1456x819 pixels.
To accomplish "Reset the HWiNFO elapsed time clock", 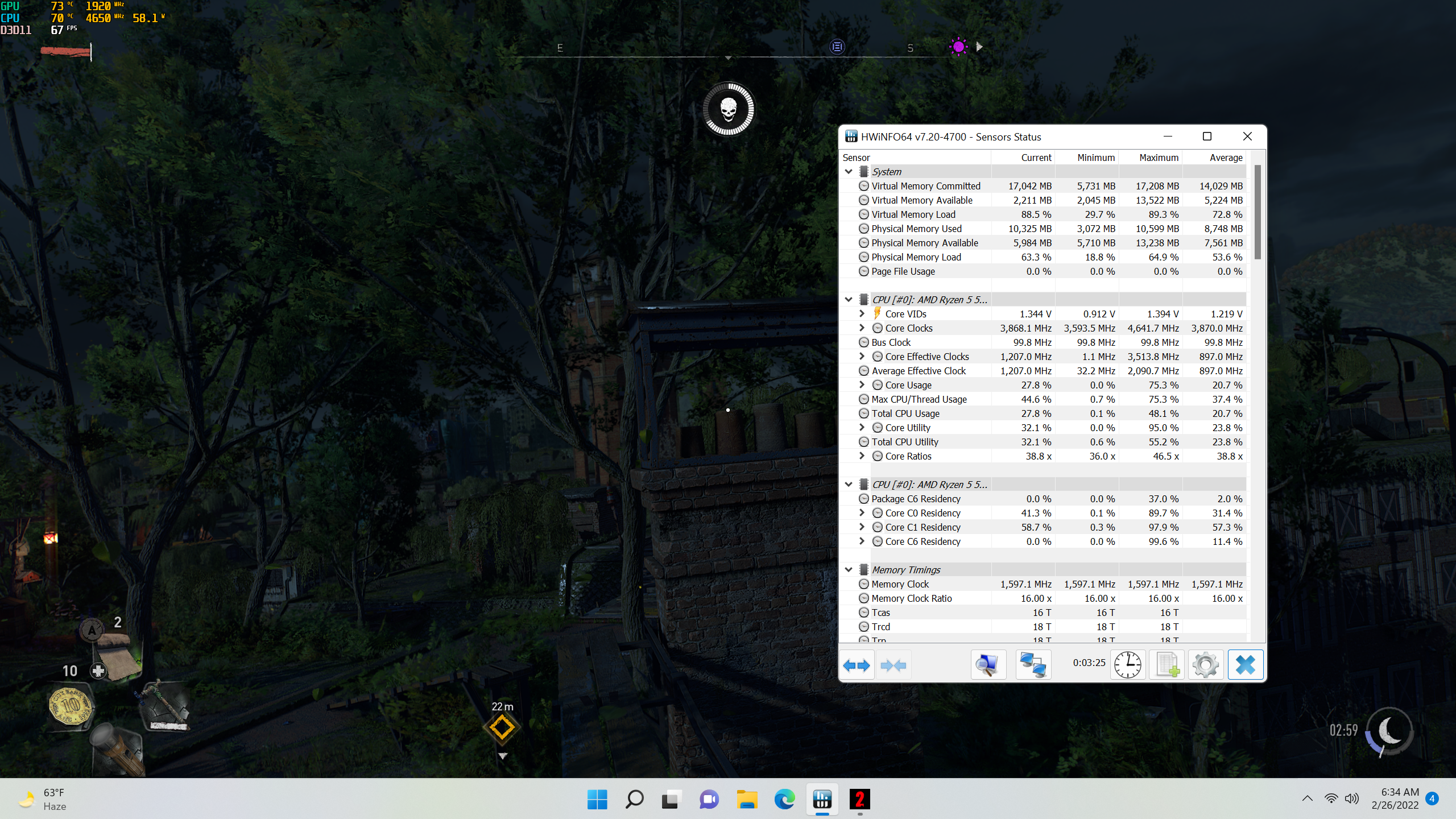I will (x=1128, y=665).
